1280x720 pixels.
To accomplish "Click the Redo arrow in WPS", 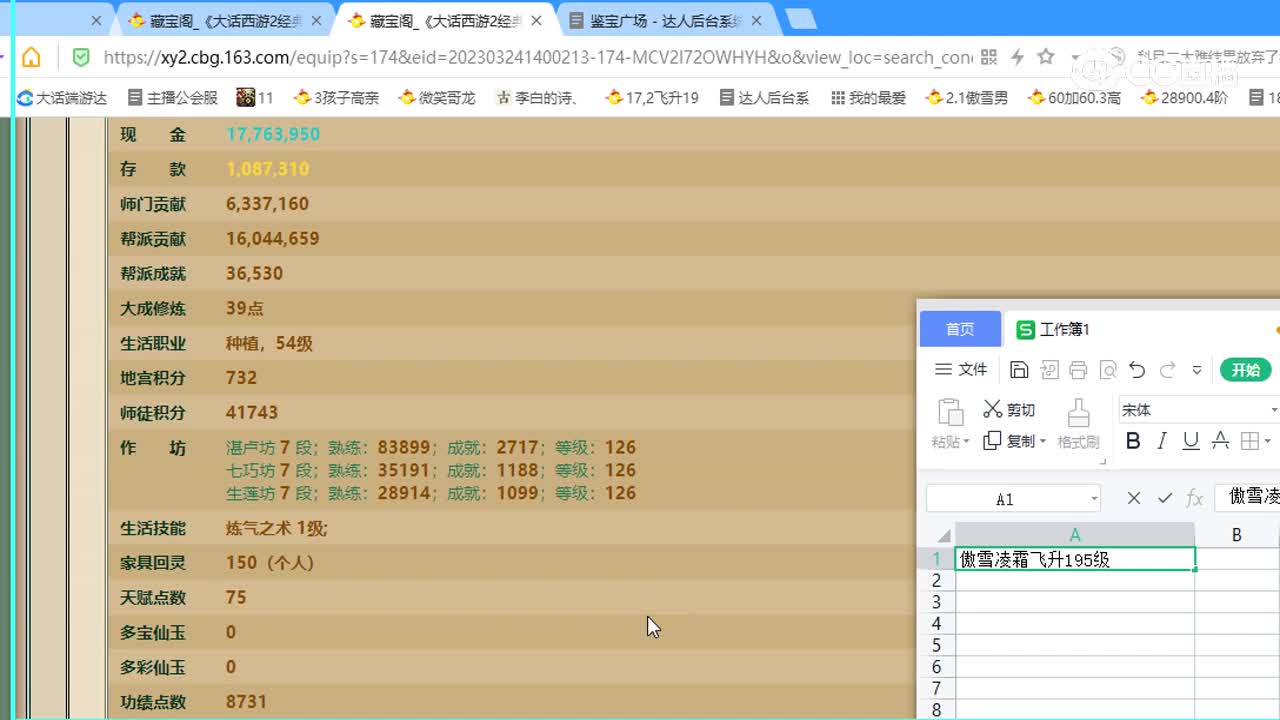I will point(1167,370).
